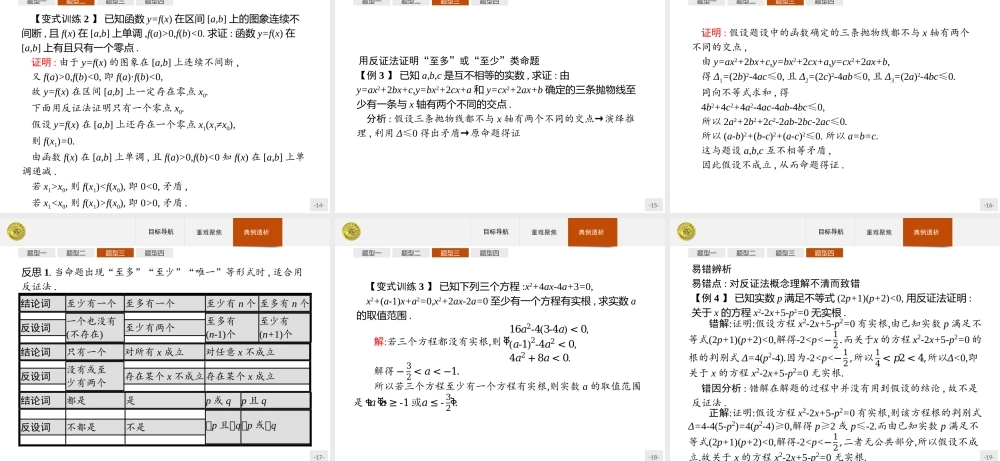Switch to 题型三 on slide 19
This screenshot has width=1000, height=461.
click(x=785, y=253)
